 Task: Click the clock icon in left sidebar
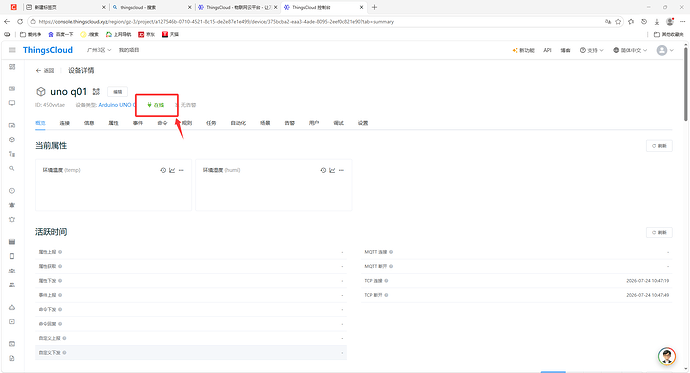pyautogui.click(x=12, y=191)
